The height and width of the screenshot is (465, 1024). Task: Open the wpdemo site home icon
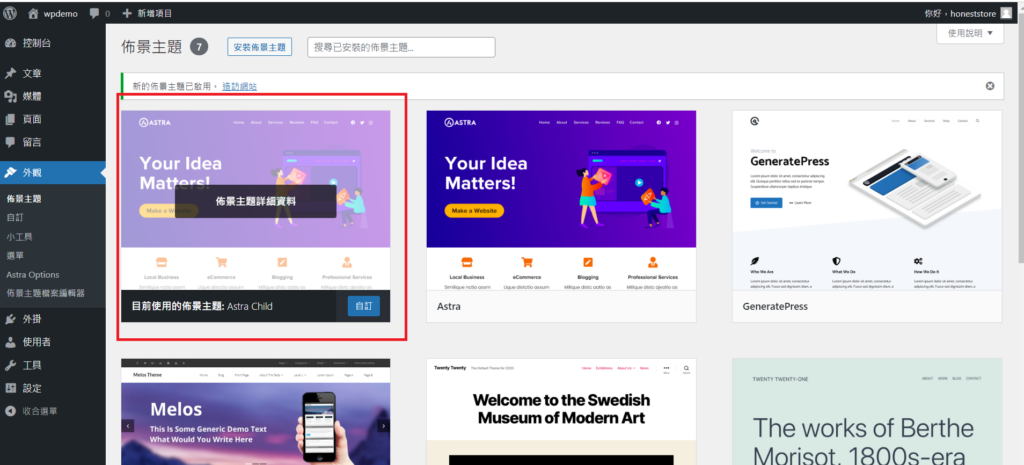click(x=34, y=13)
